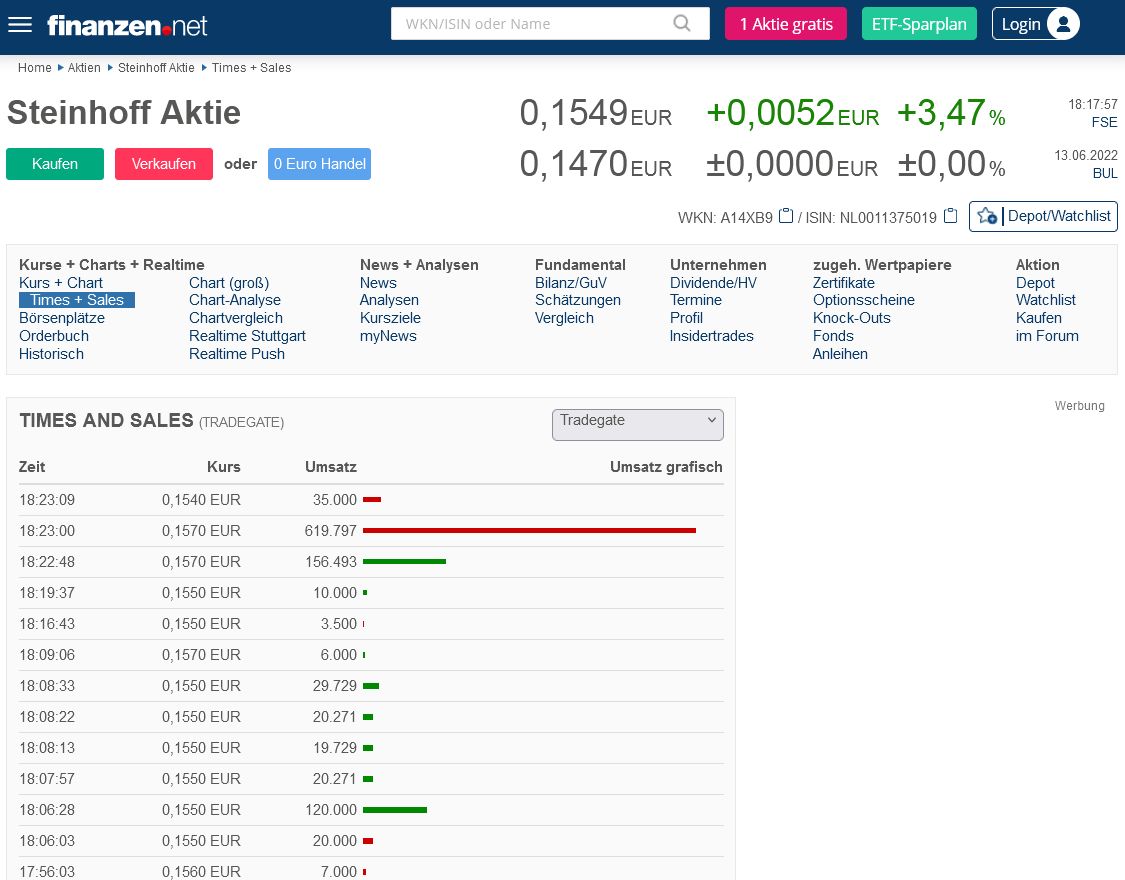
Task: Click the Knock-Outs link
Action: click(851, 318)
